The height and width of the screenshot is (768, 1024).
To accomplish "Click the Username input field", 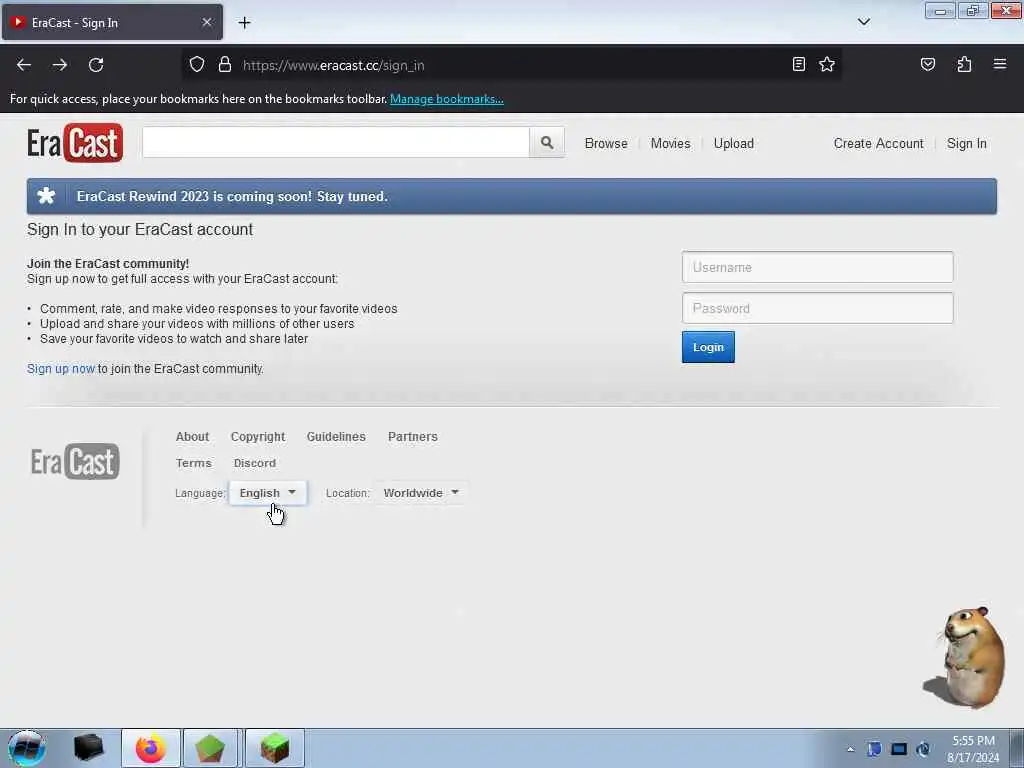I will pos(818,267).
